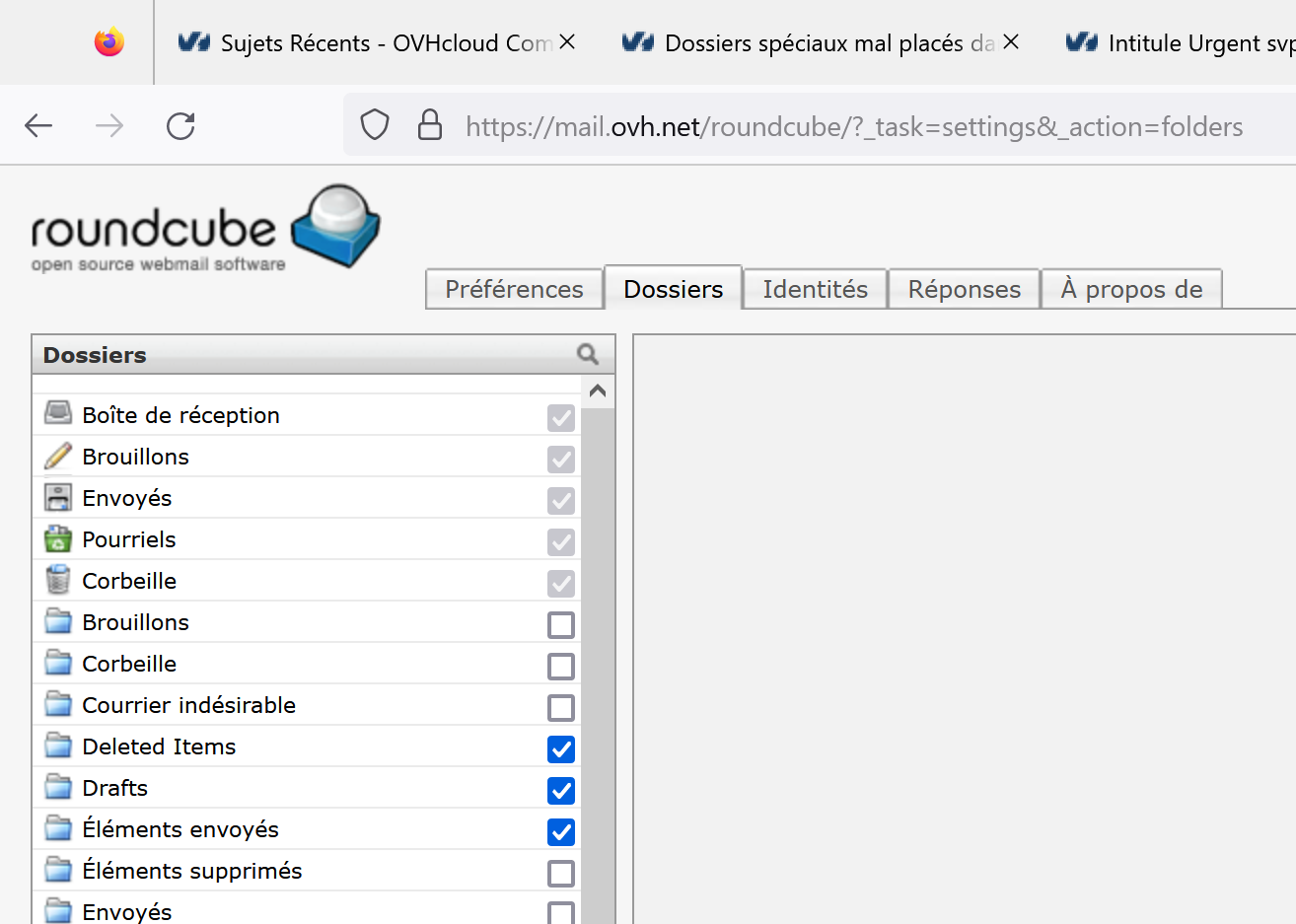Screen dimensions: 1296x924
Task: Check the Éléments supprimés folder checkbox
Action: pyautogui.click(x=560, y=874)
